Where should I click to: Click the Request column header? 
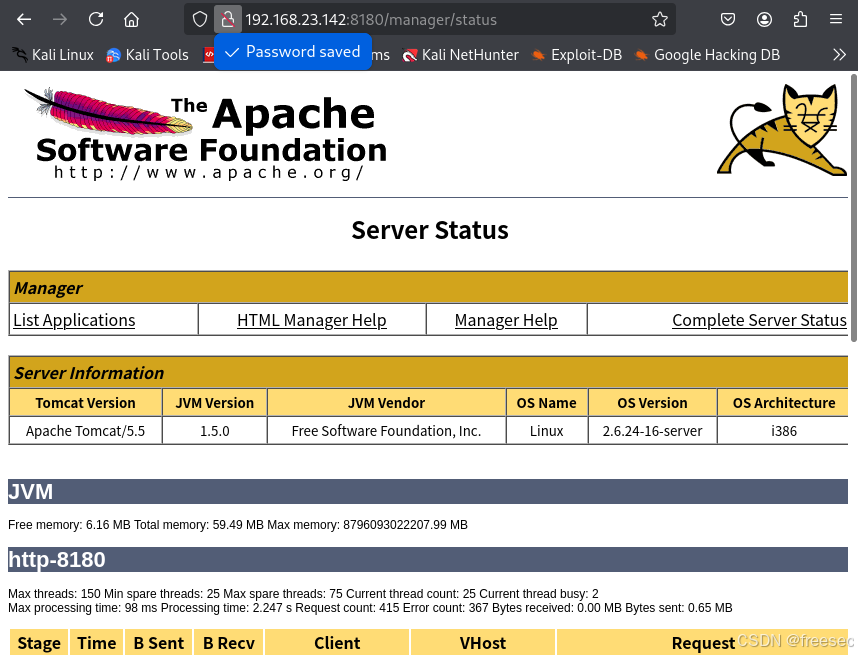coord(703,643)
